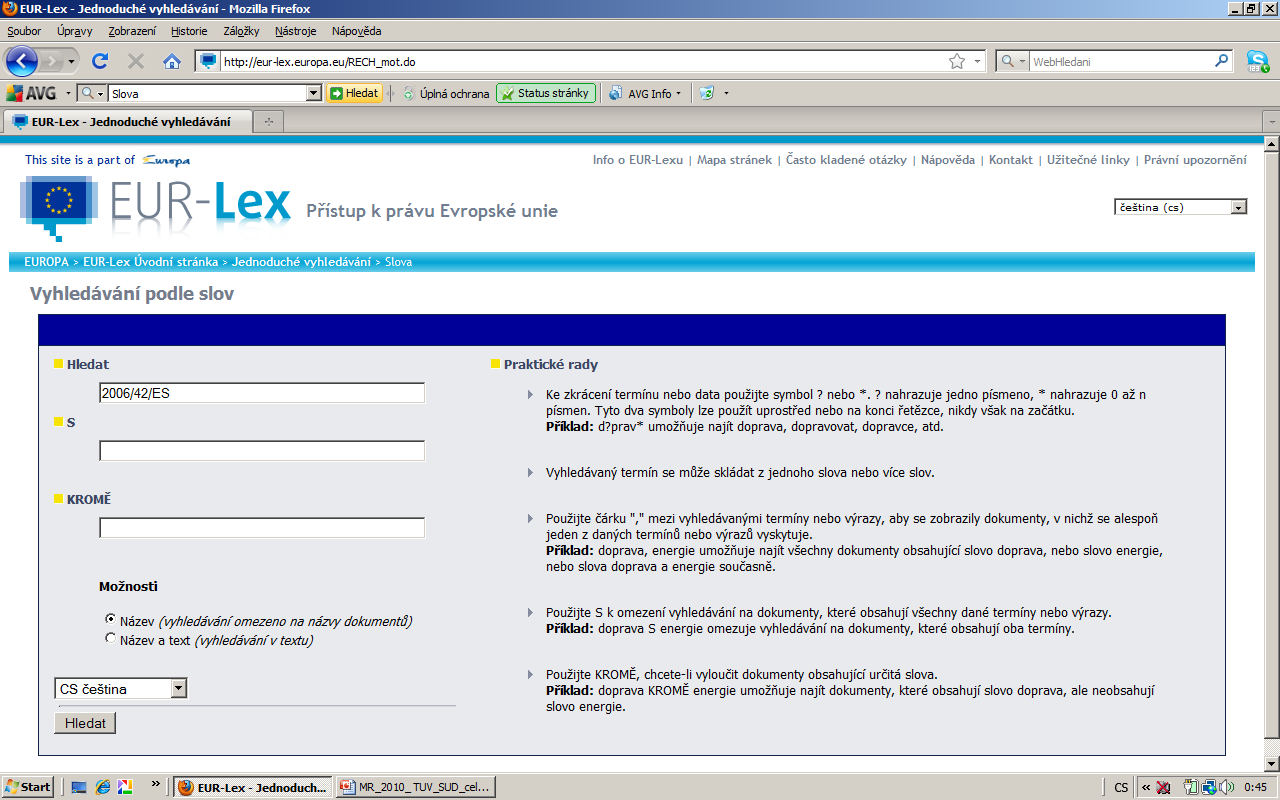Open the CS čeština dropdown
This screenshot has width=1280, height=800.
point(121,688)
